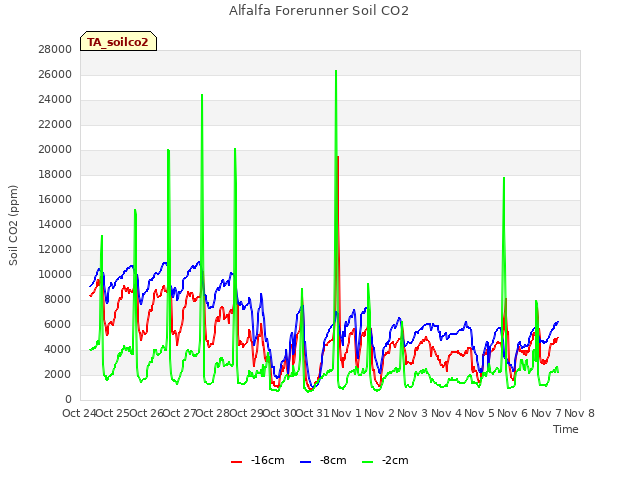Click the Oct 29 x-axis date label
The height and width of the screenshot is (480, 640).
coord(246,413)
